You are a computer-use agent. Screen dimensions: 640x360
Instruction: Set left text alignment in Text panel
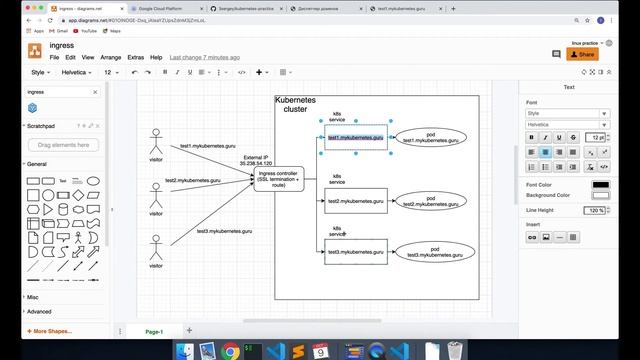click(x=531, y=152)
